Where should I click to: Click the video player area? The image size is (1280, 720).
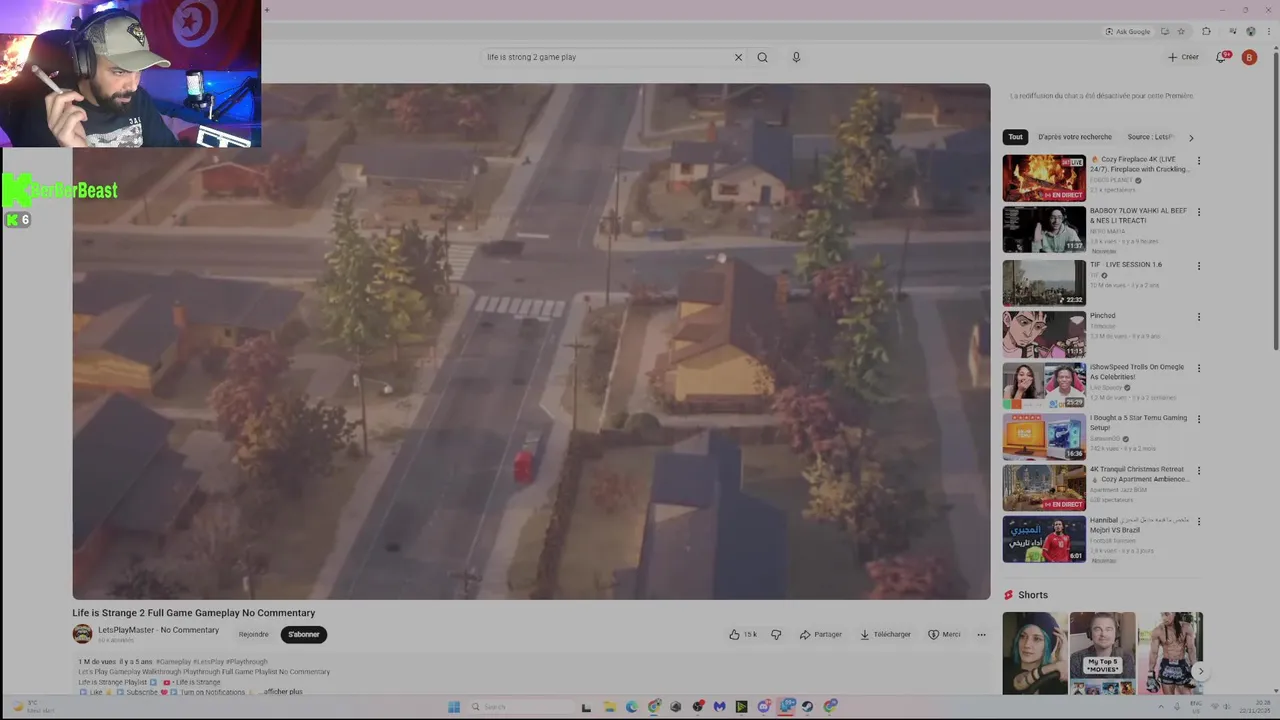point(531,341)
